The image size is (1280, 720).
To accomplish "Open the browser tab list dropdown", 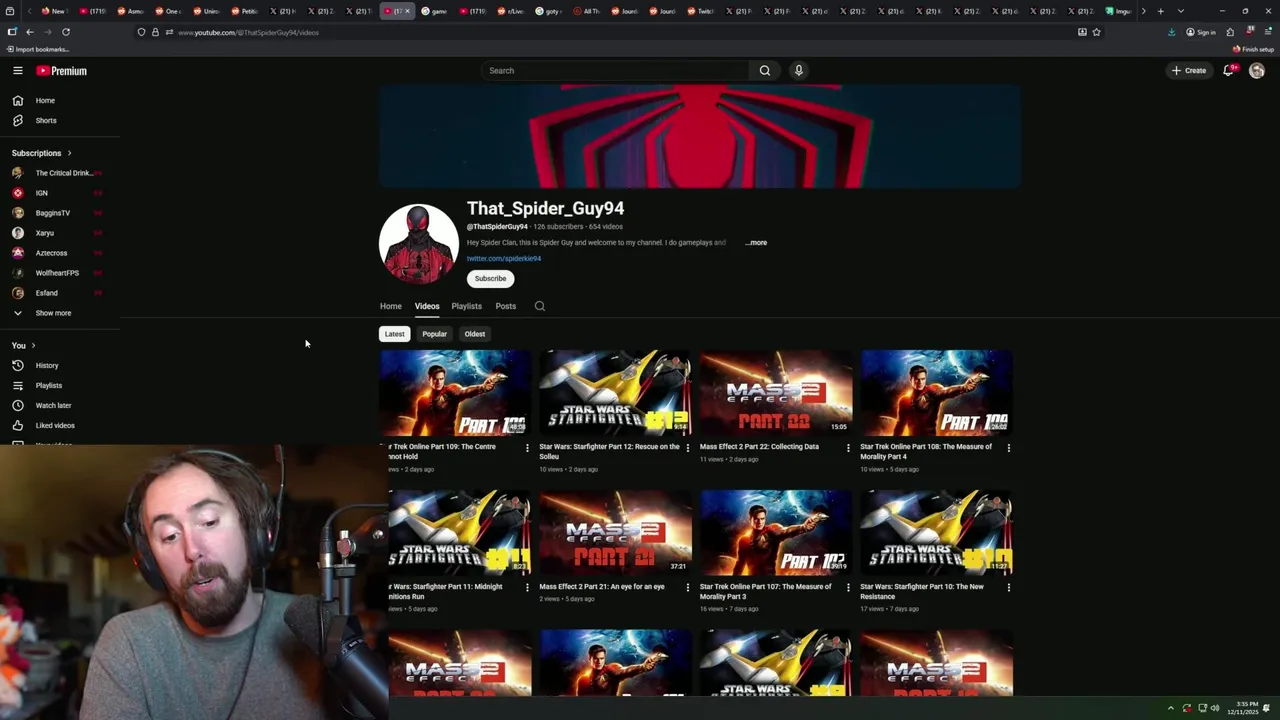I will pyautogui.click(x=1181, y=11).
